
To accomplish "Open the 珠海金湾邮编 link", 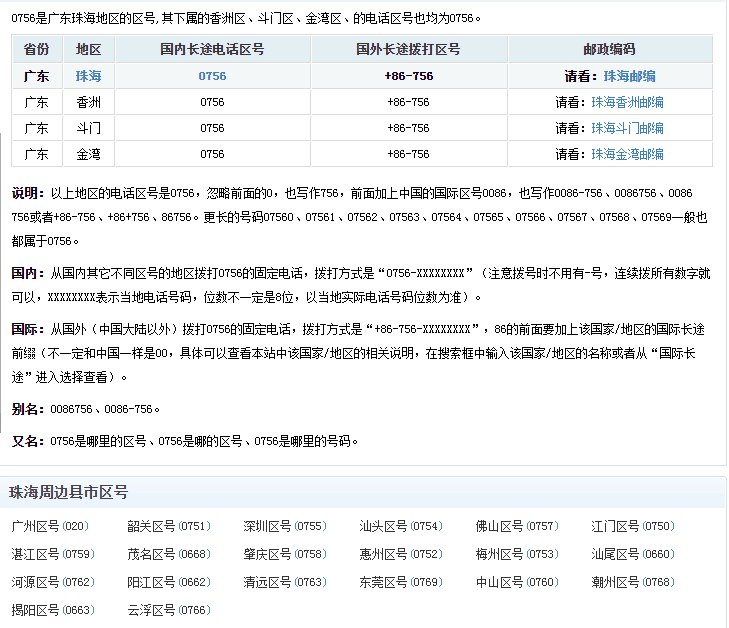I will [627, 154].
